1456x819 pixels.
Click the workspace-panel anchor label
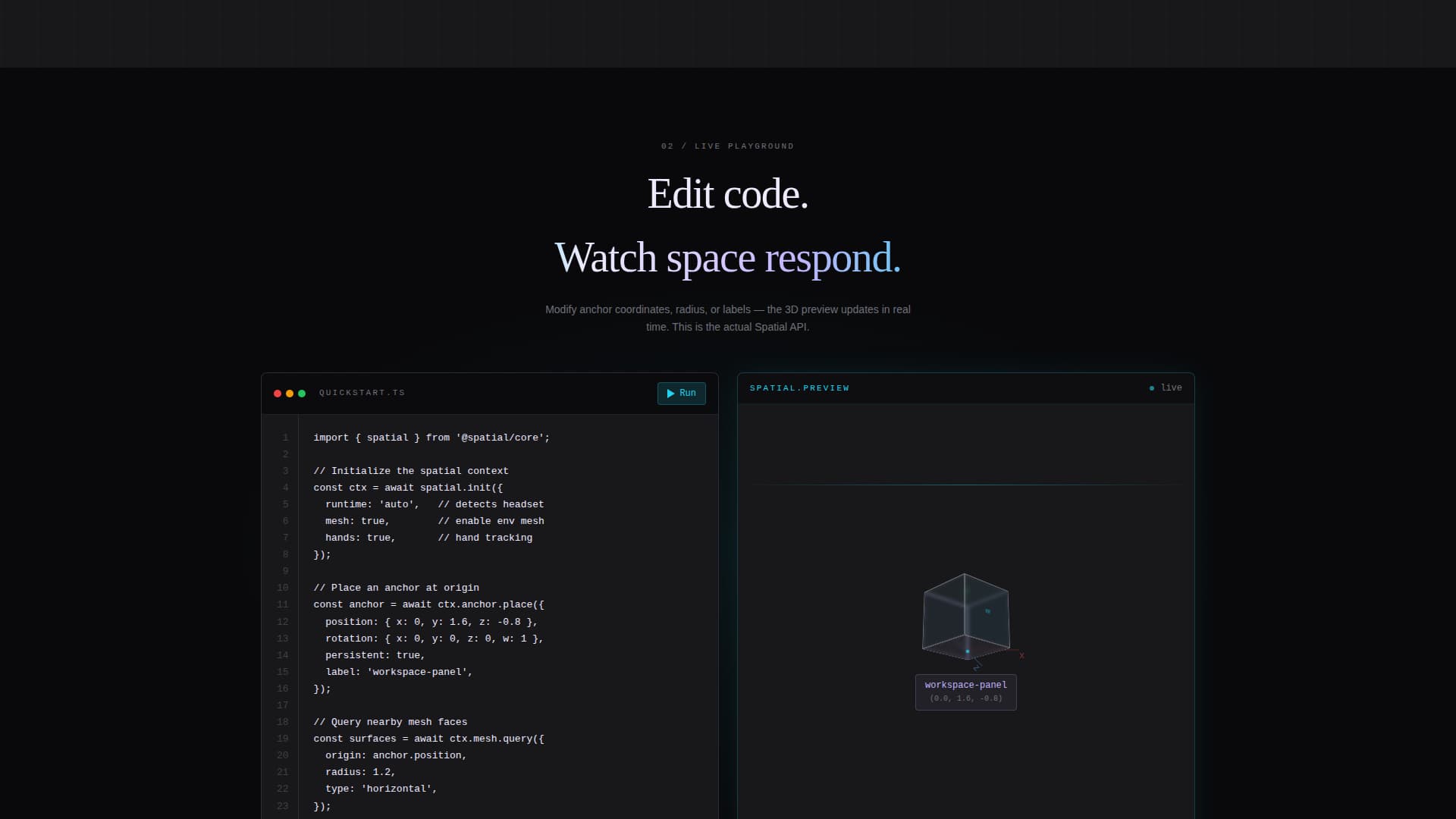(966, 692)
